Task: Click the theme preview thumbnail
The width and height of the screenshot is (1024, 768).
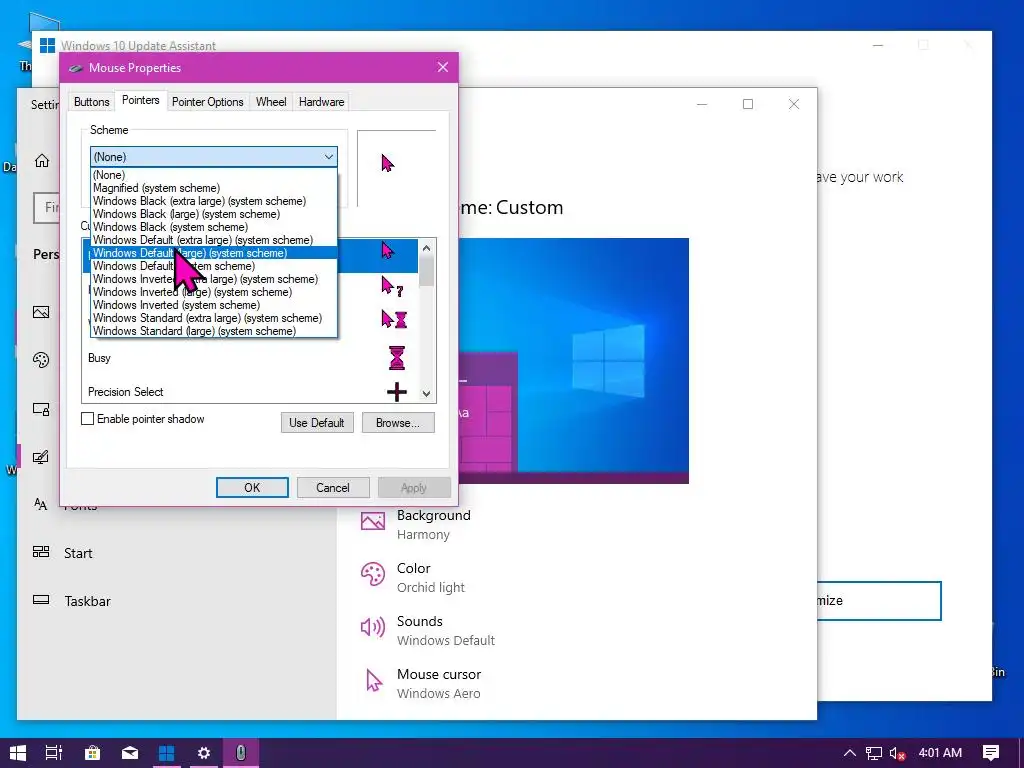Action: point(573,360)
